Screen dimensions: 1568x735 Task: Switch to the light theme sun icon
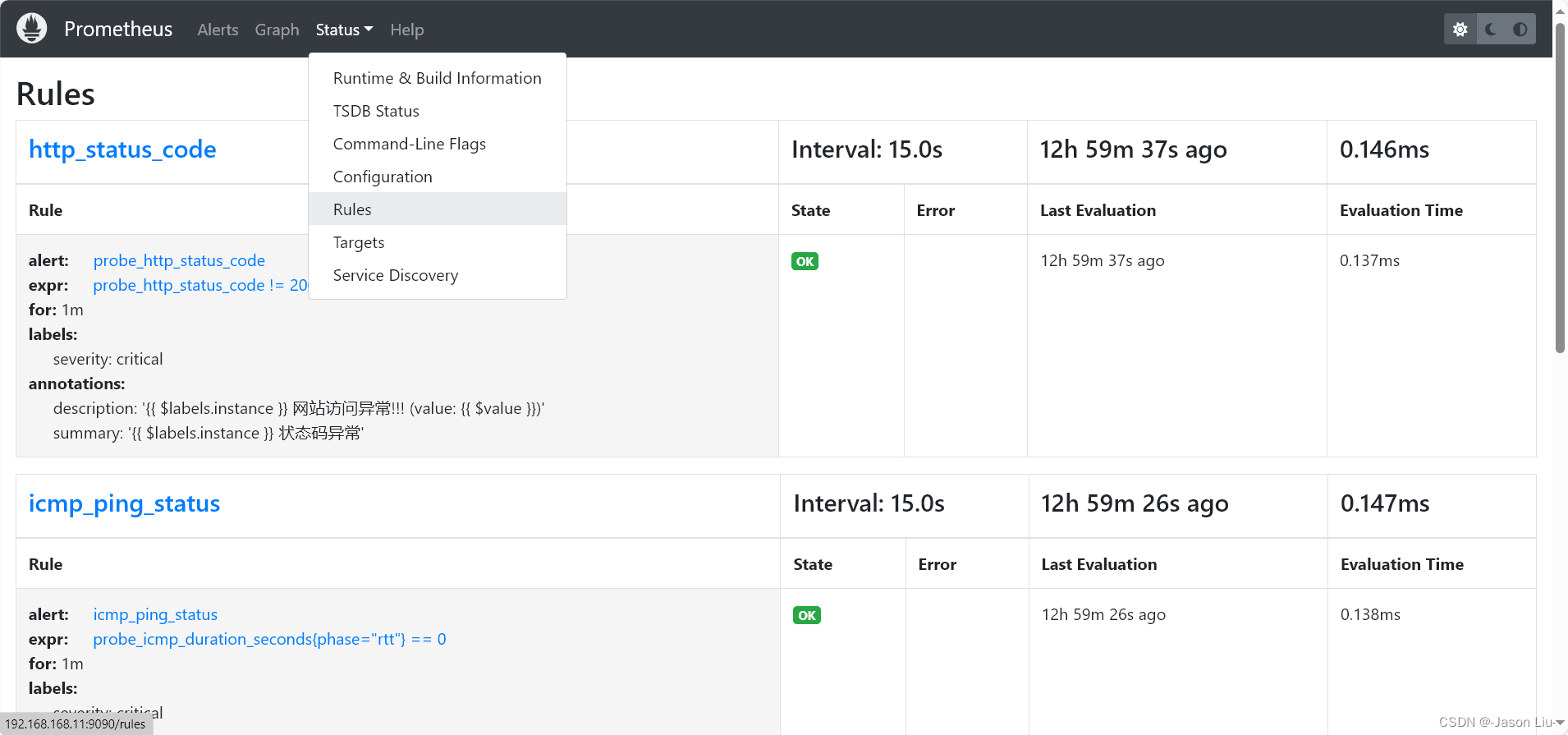[1460, 30]
